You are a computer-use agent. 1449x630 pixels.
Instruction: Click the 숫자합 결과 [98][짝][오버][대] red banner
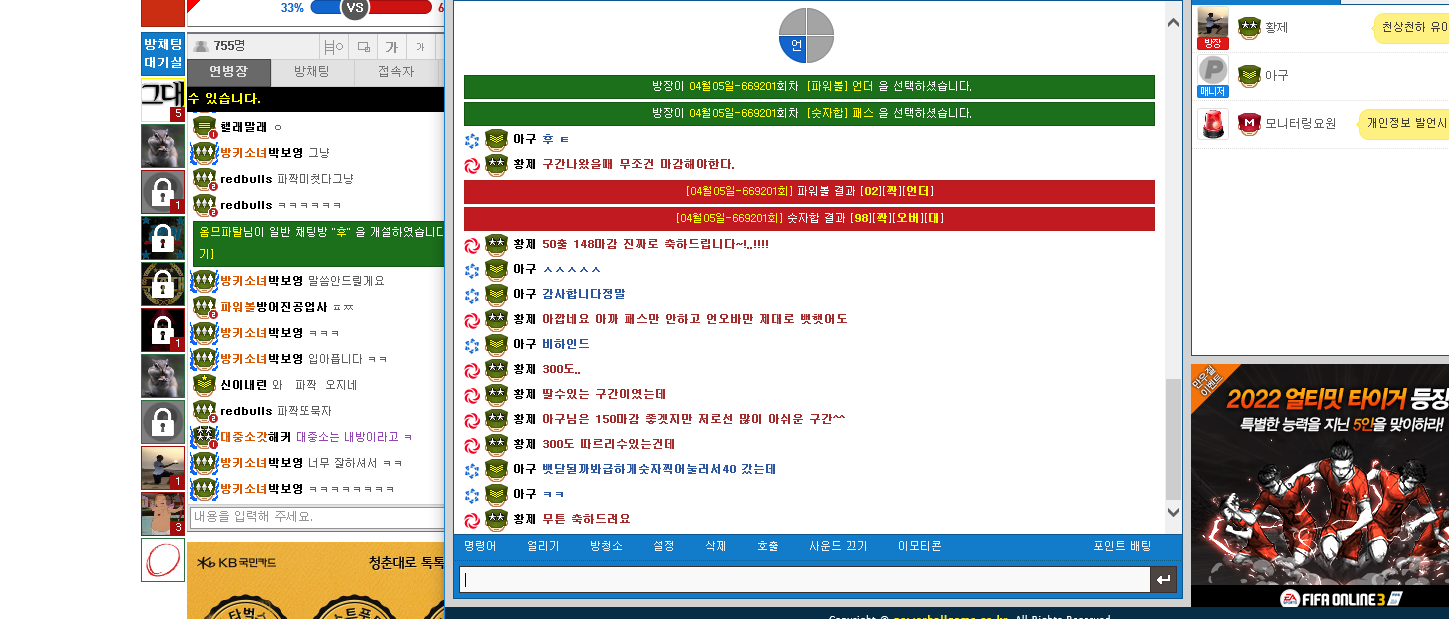pyautogui.click(x=809, y=218)
